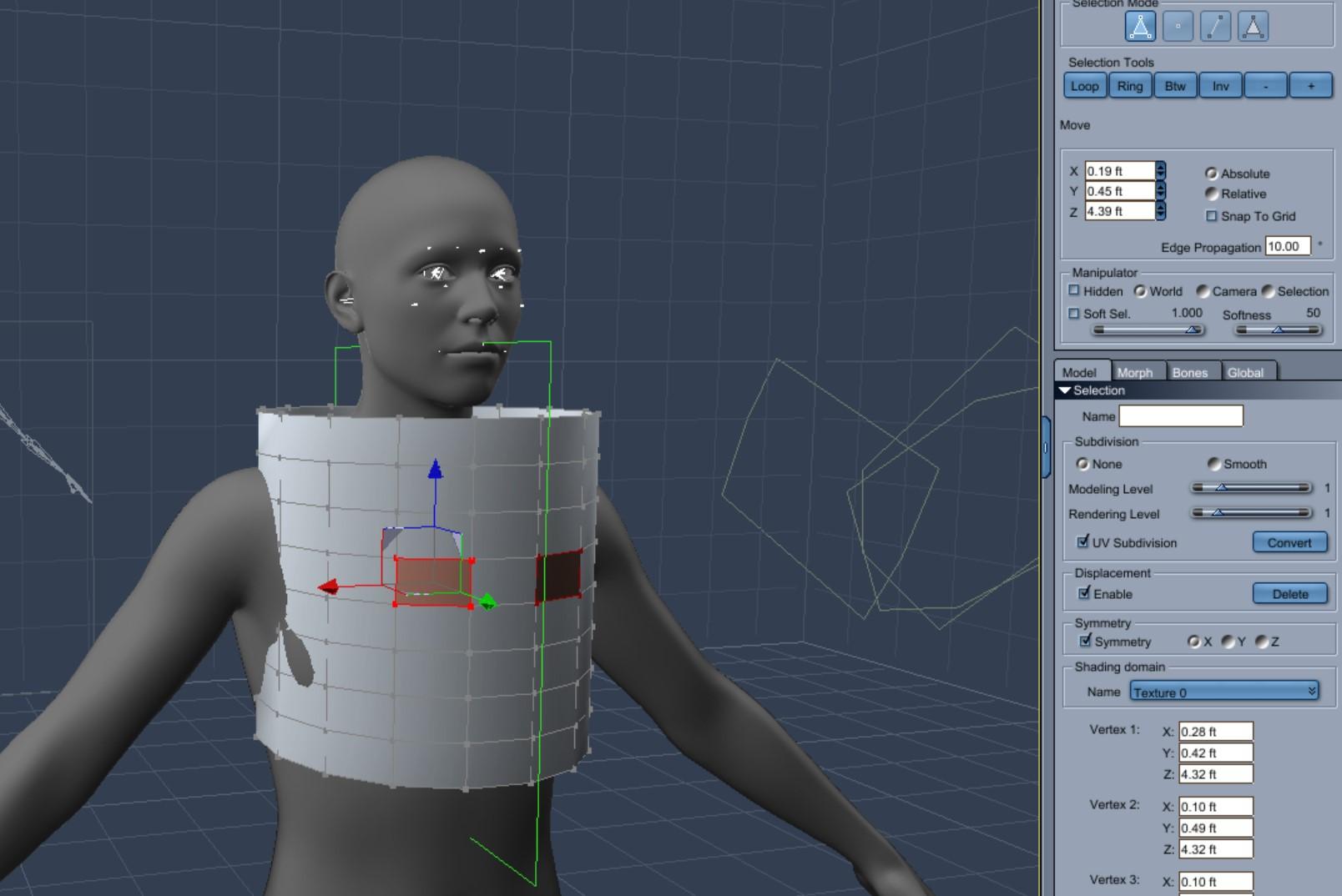Screen dimensions: 1342x896
Task: Click the Vertex 1 X field
Action: tap(1216, 732)
